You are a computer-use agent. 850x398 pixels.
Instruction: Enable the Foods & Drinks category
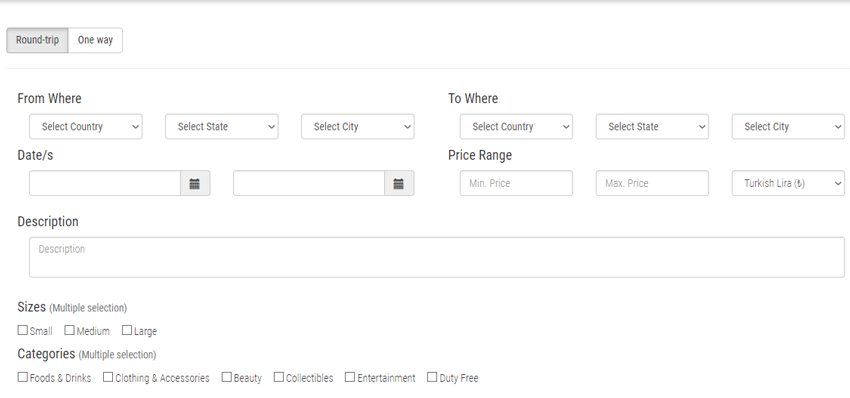pyautogui.click(x=23, y=377)
